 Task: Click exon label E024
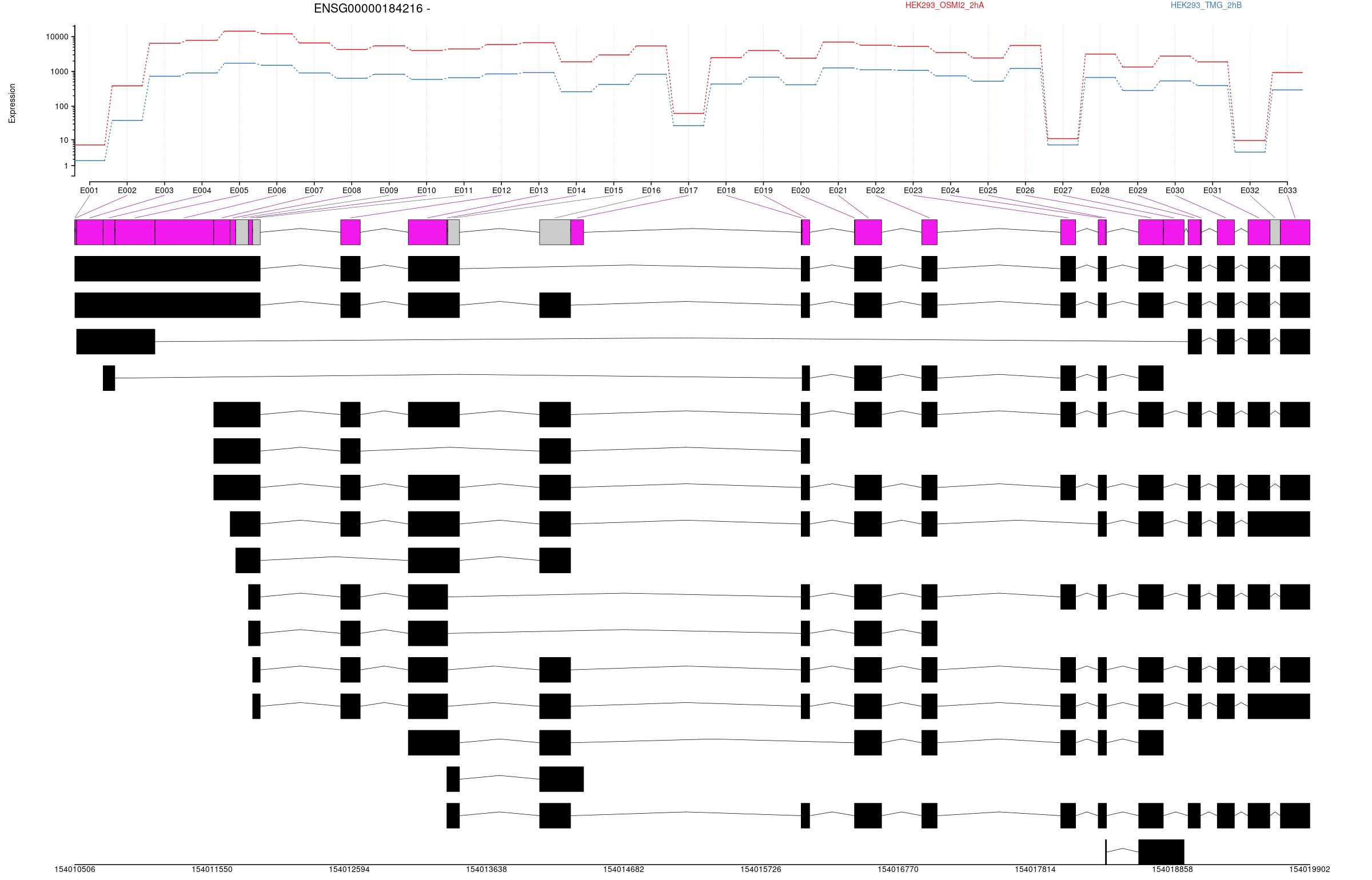(950, 190)
